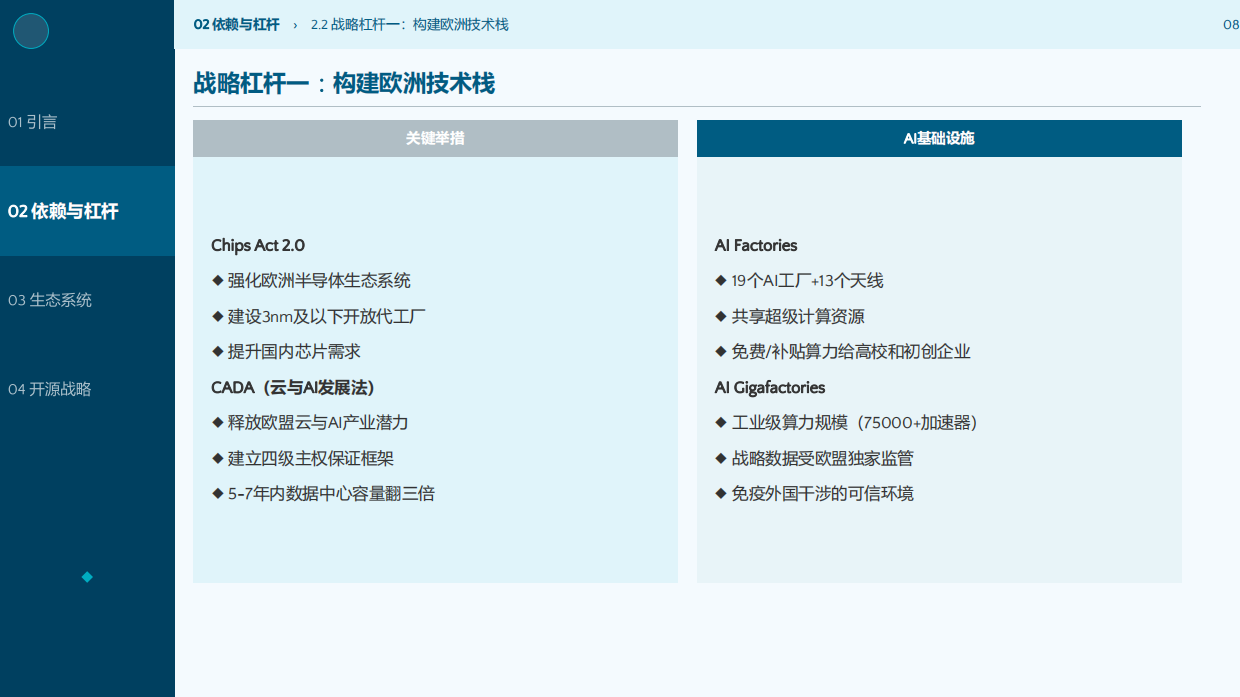Select the AI Factories heading
This screenshot has height=697, width=1240.
click(x=756, y=245)
